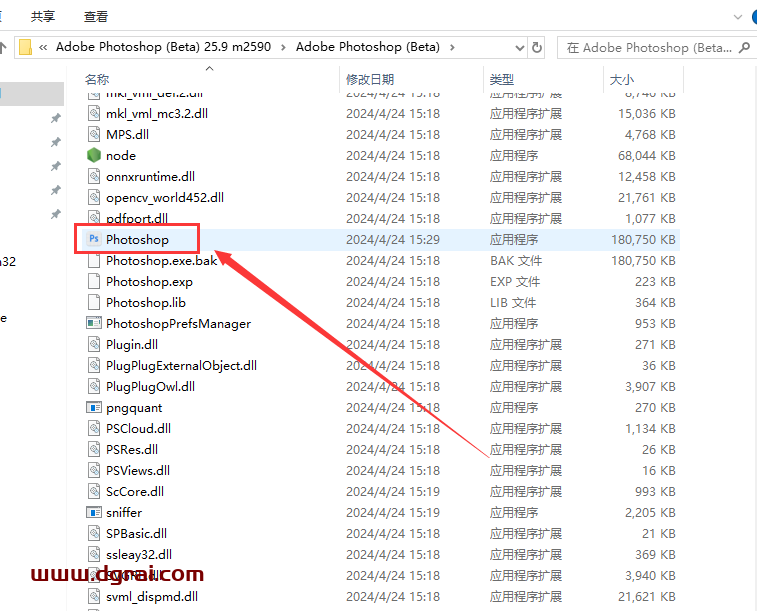
Task: Show hidden breadcrumb path with double chevron
Action: (x=43, y=47)
